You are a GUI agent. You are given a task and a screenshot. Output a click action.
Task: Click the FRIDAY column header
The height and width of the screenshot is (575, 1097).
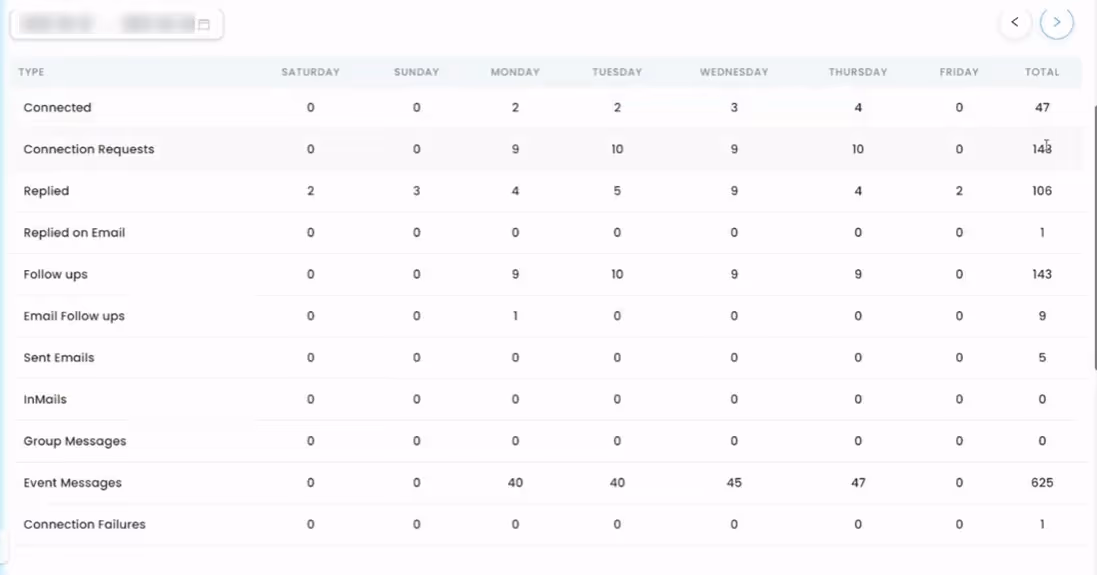(x=959, y=72)
